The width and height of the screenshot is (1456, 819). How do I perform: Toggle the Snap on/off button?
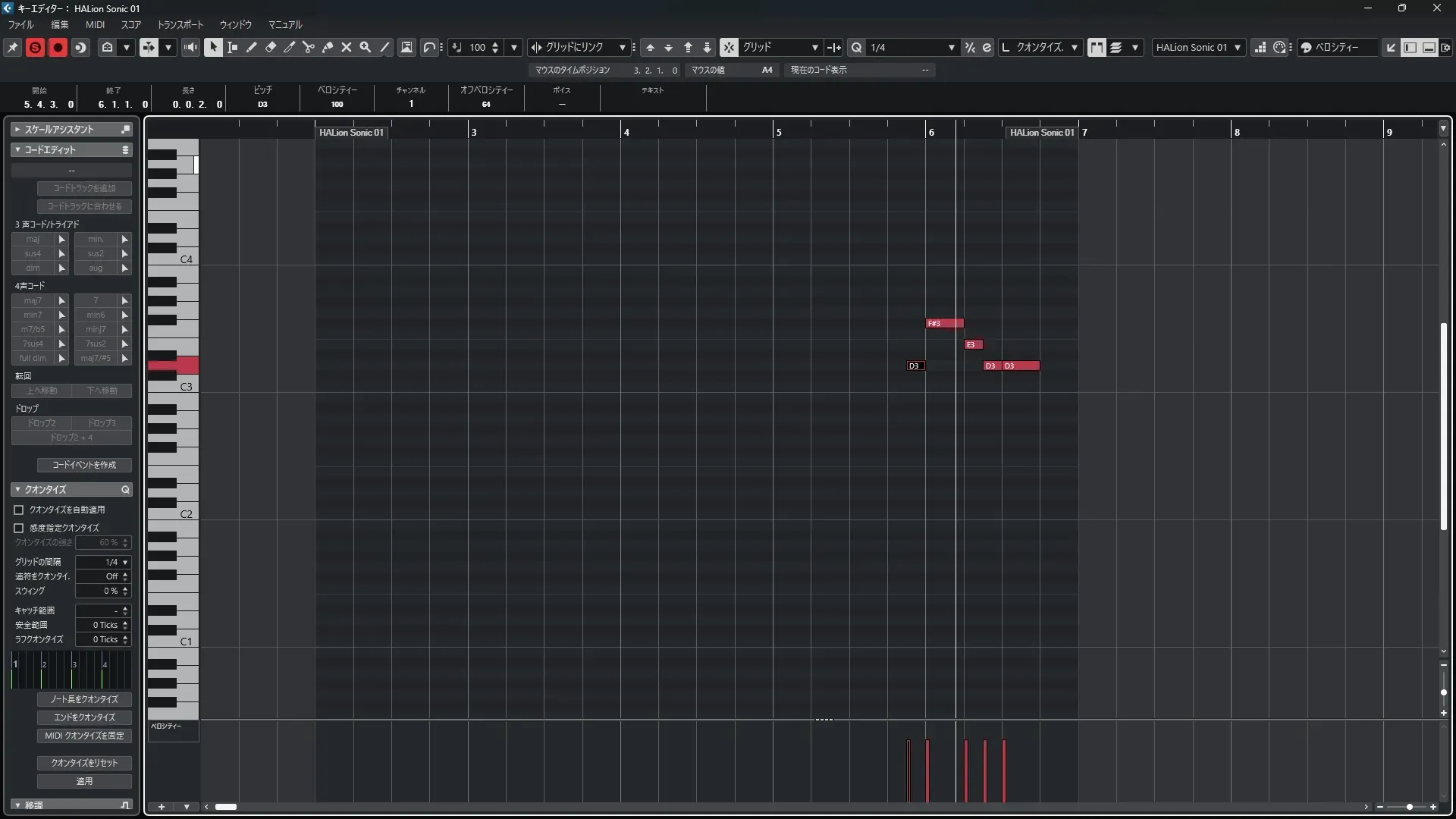[x=728, y=47]
